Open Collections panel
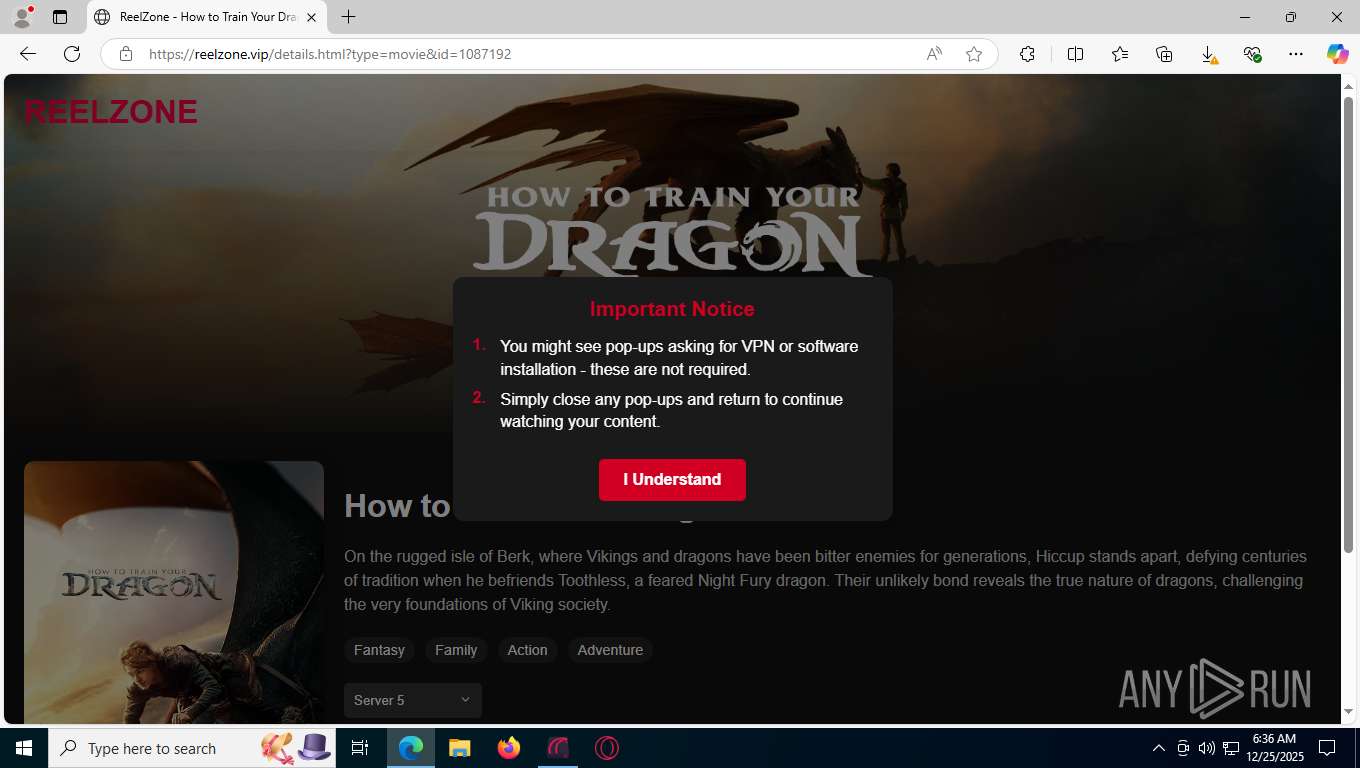Image resolution: width=1360 pixels, height=768 pixels. pos(1164,54)
